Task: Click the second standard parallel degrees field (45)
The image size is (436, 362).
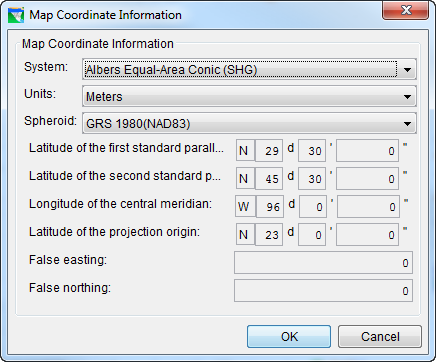Action: tap(269, 178)
